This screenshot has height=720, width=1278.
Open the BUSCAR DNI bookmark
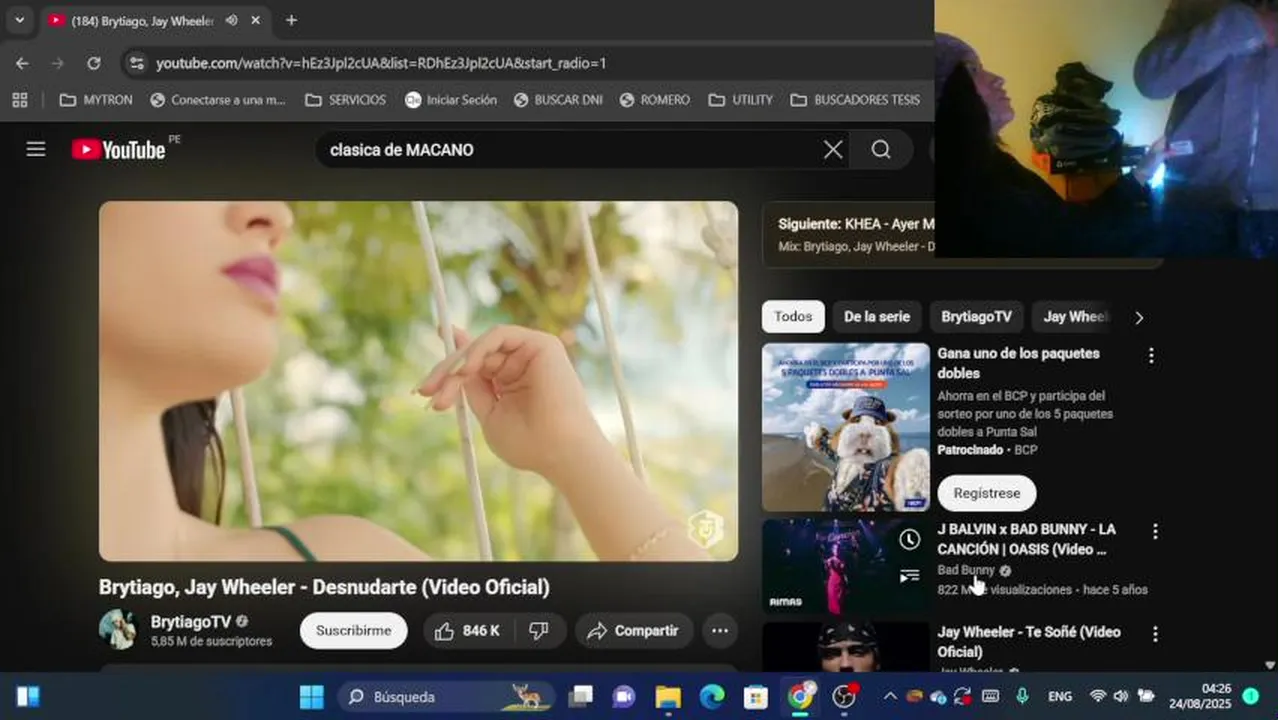pyautogui.click(x=558, y=100)
